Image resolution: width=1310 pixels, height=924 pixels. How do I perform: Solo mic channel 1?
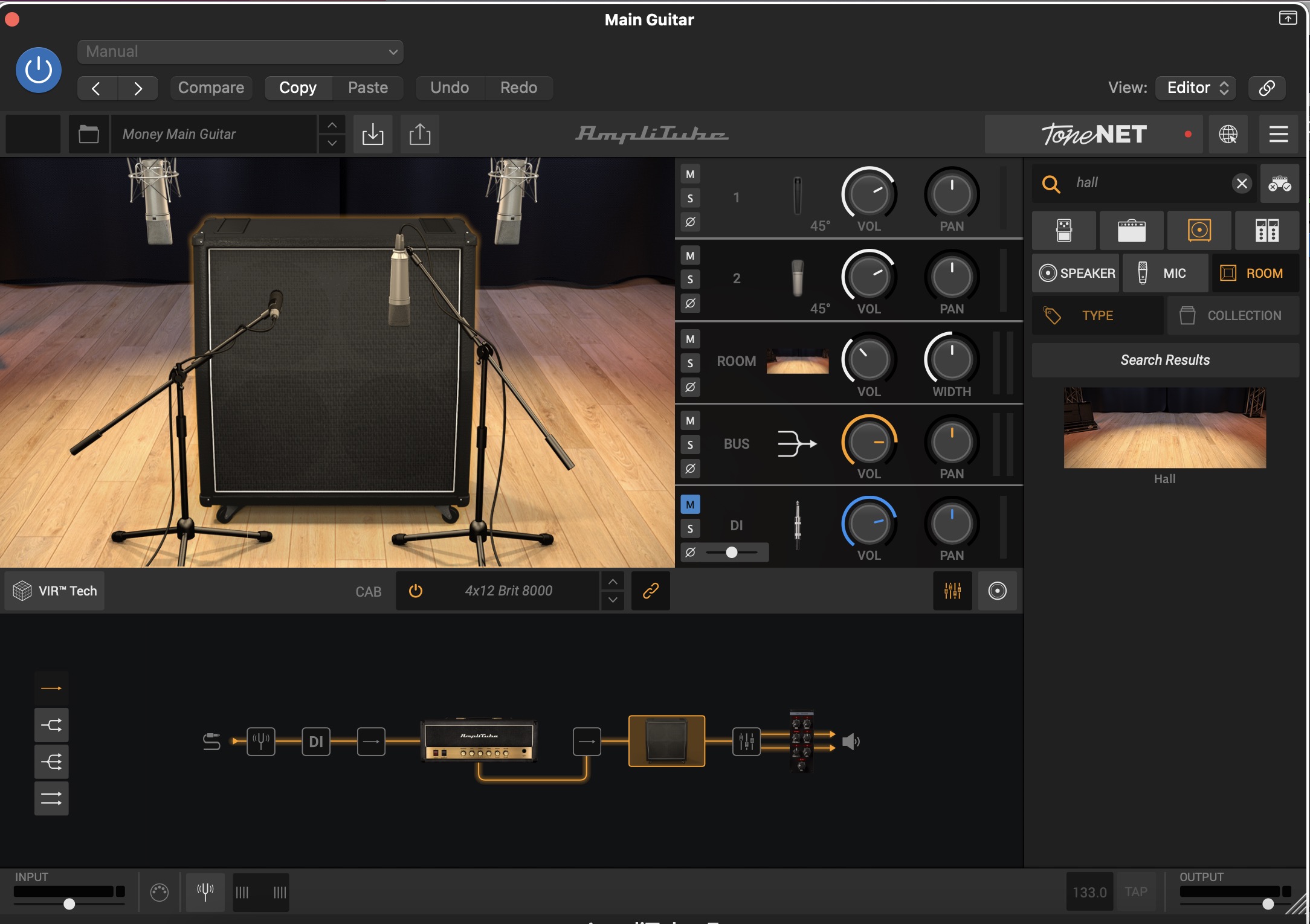pyautogui.click(x=690, y=198)
